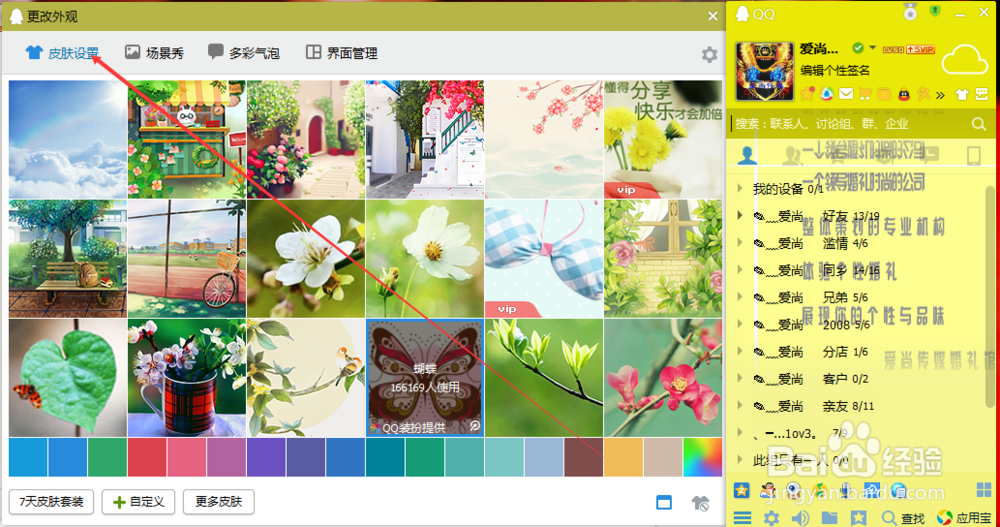Open the wallet icon in QQ panel
The image size is (1000, 527).
click(884, 94)
